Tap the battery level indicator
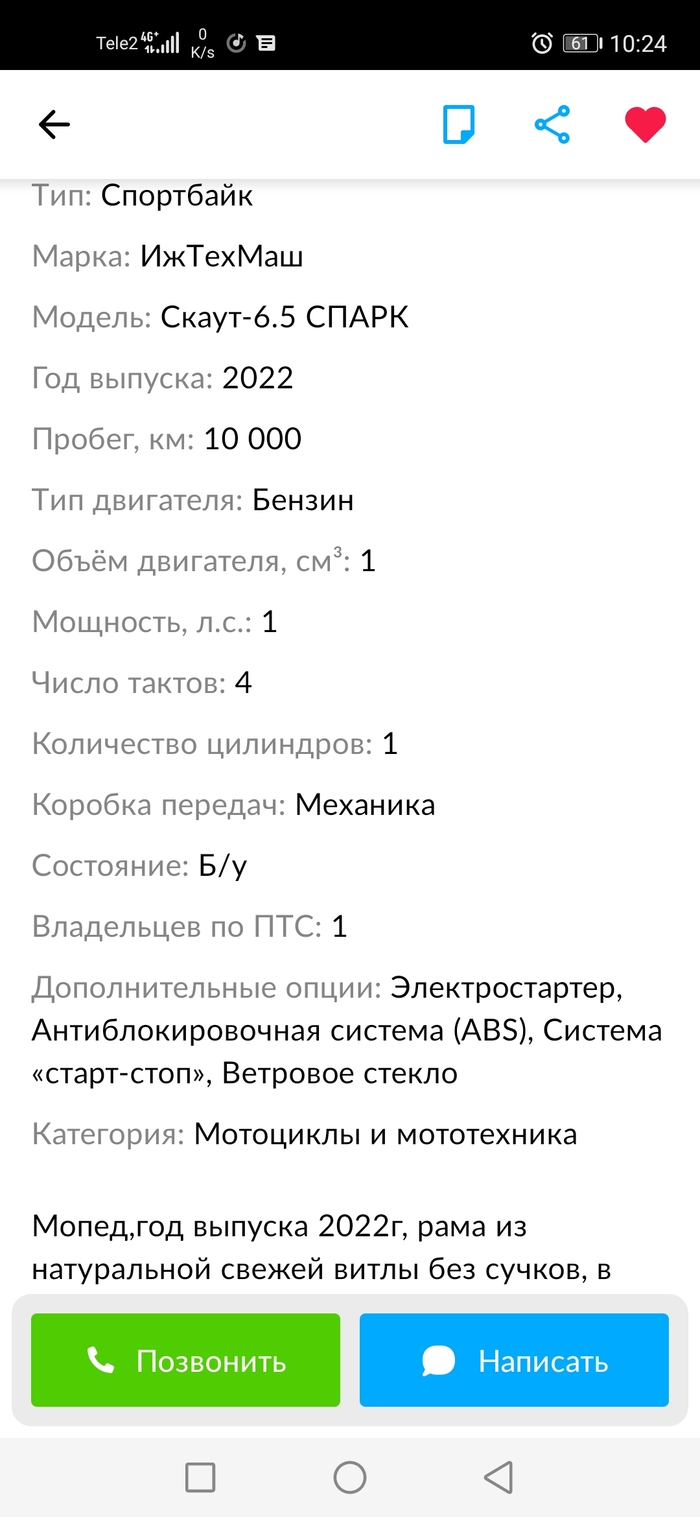Image resolution: width=700 pixels, height=1517 pixels. pos(581,43)
